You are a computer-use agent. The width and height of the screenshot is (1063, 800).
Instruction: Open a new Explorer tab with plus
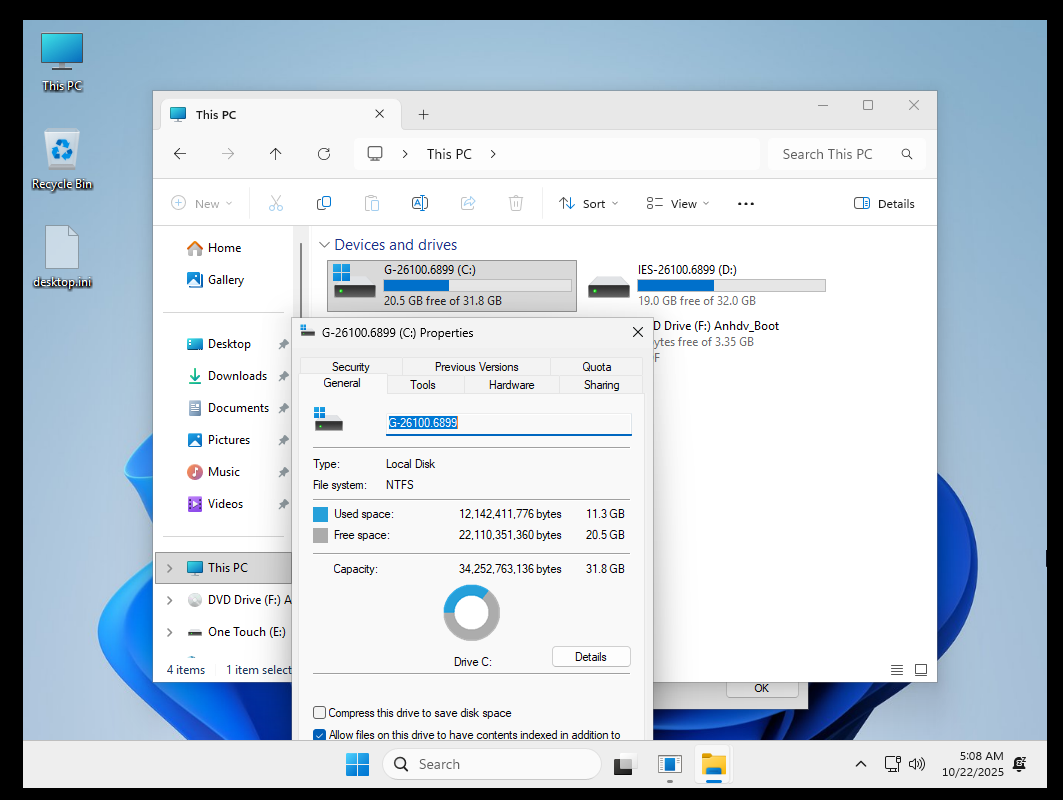pos(423,115)
